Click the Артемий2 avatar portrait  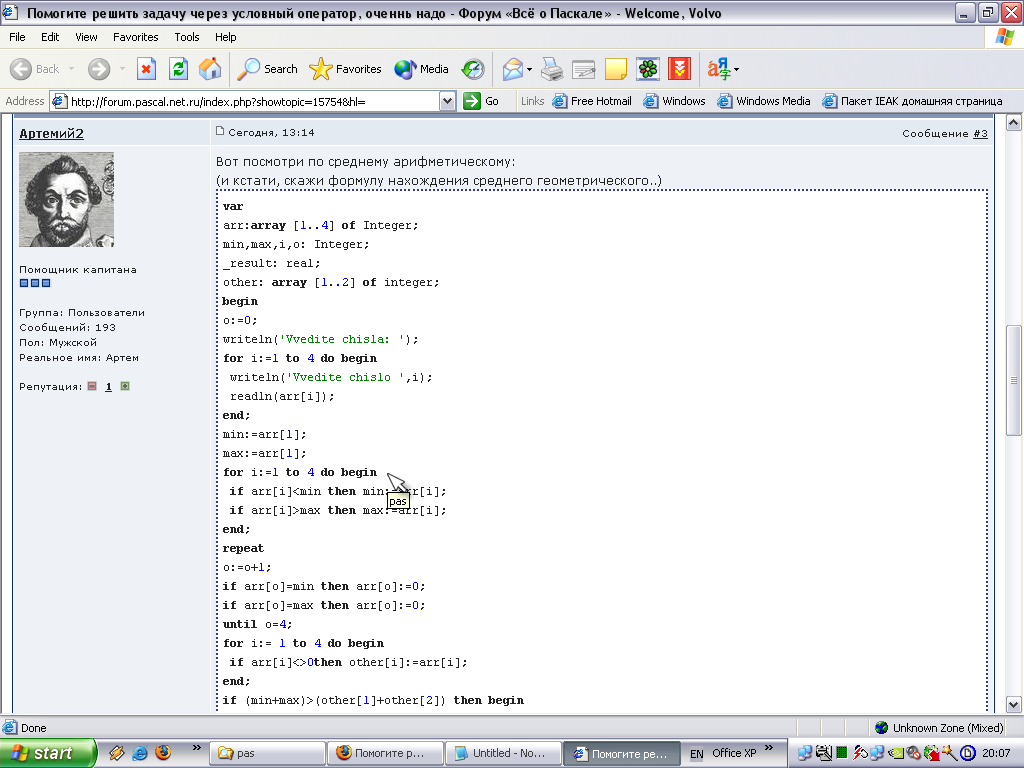67,199
